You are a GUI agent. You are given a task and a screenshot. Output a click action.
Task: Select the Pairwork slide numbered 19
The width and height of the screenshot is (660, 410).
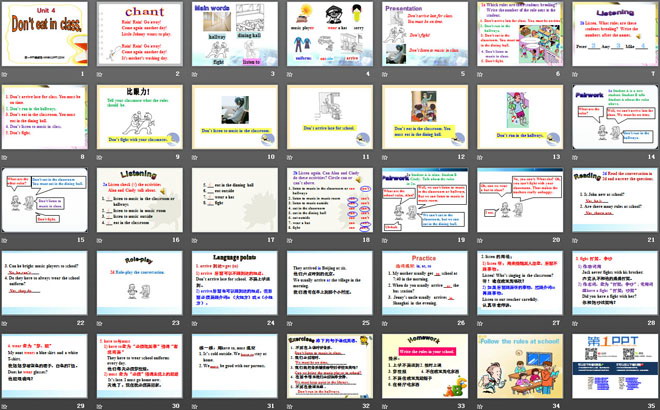tap(425, 200)
